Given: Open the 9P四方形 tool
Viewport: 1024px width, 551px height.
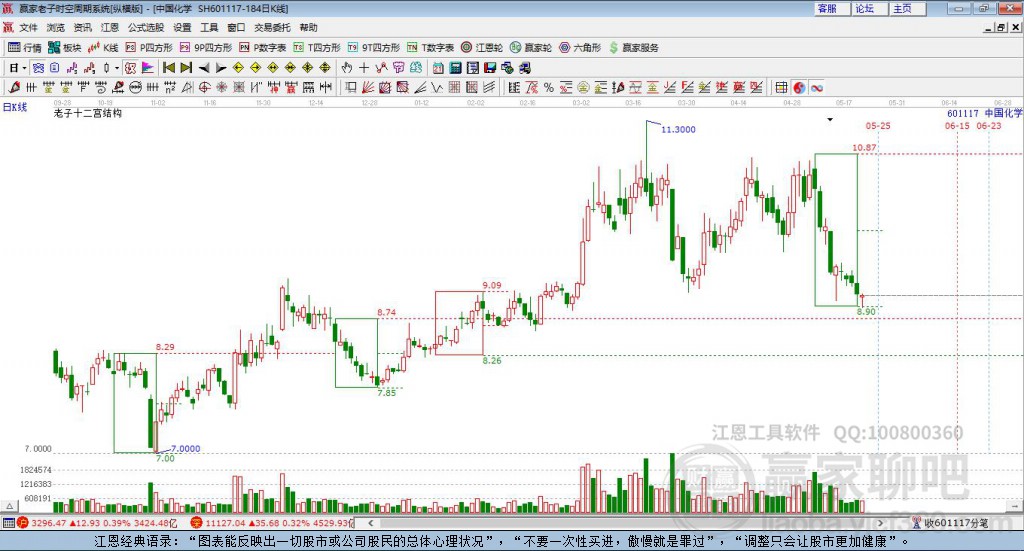Looking at the screenshot, I should (x=206, y=48).
